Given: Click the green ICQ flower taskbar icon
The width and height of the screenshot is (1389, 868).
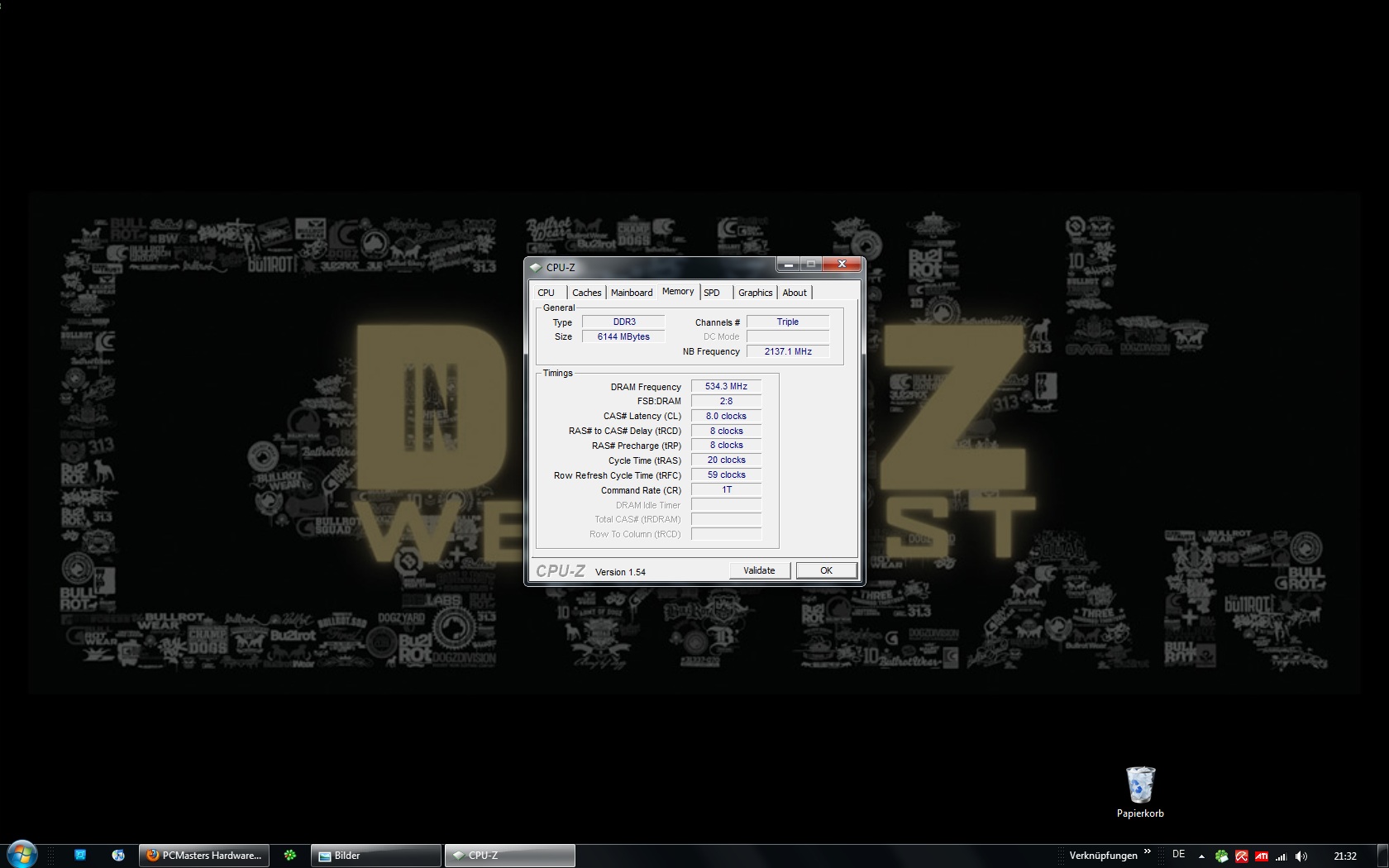Looking at the screenshot, I should [x=290, y=856].
